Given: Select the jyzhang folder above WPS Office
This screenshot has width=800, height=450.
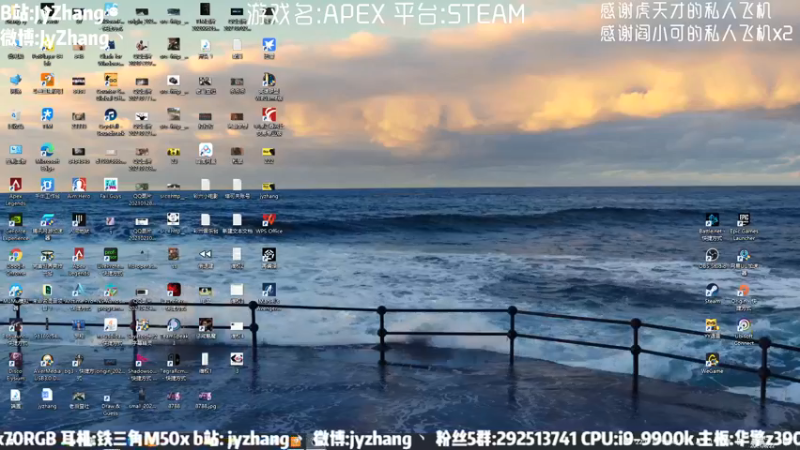Looking at the screenshot, I should [269, 185].
